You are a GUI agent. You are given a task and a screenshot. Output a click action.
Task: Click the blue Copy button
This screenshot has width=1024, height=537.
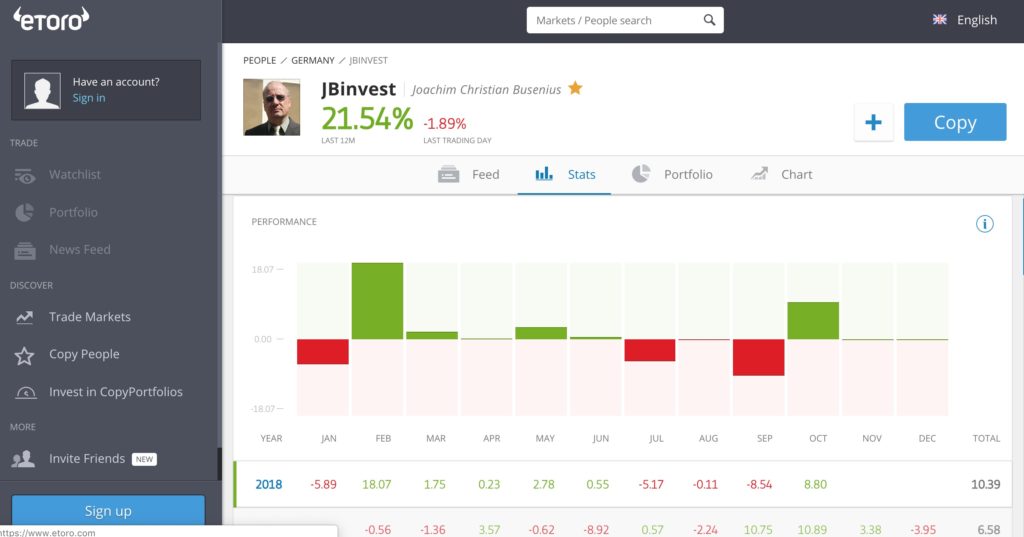(x=955, y=122)
